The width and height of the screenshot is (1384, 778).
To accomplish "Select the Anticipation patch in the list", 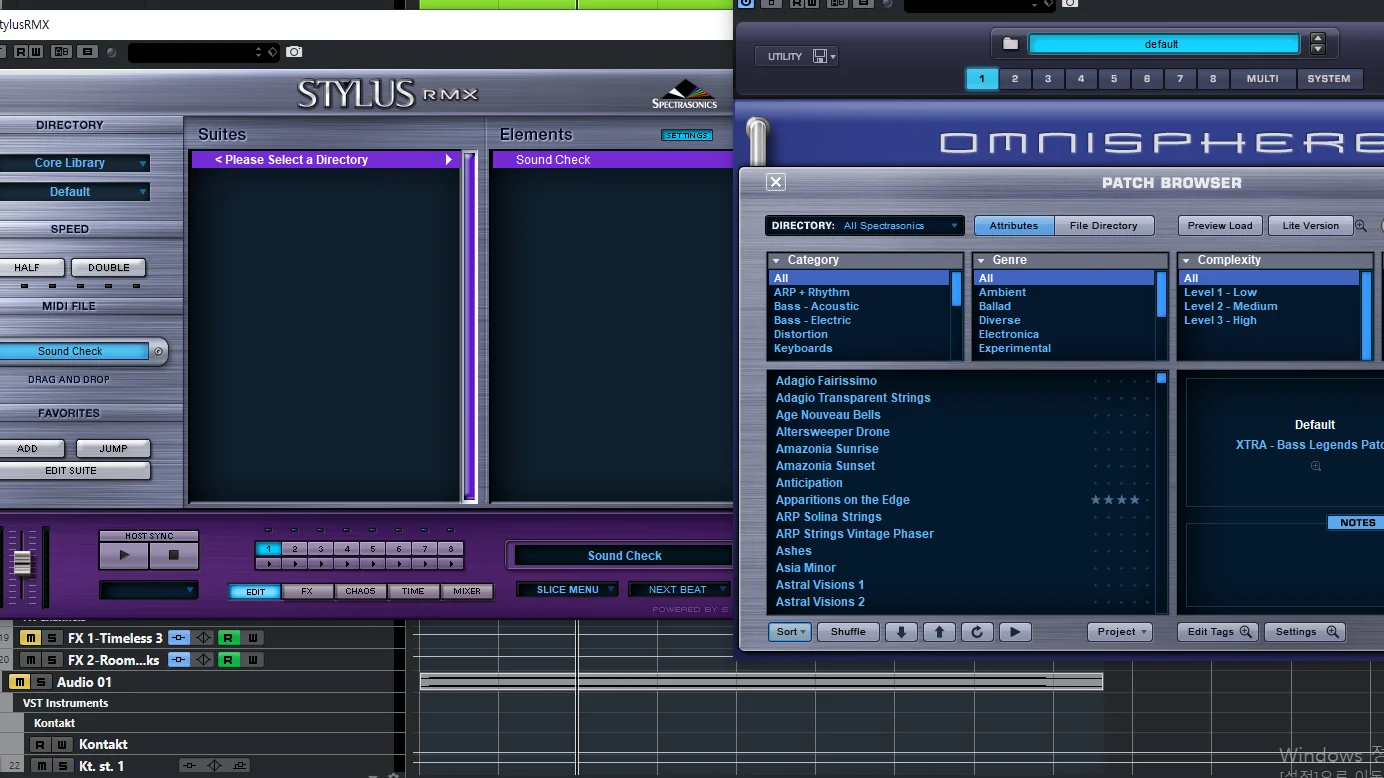I will pyautogui.click(x=809, y=483).
